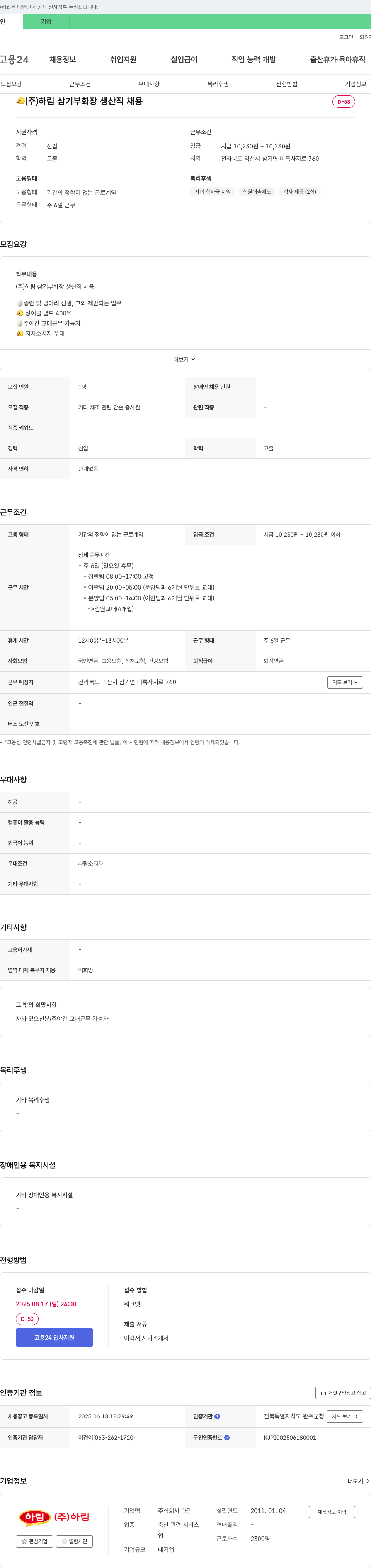Screen dimensions: 371x1568
Task: Click 자녀 학자금 지원 benefit tag
Action: pos(212,192)
